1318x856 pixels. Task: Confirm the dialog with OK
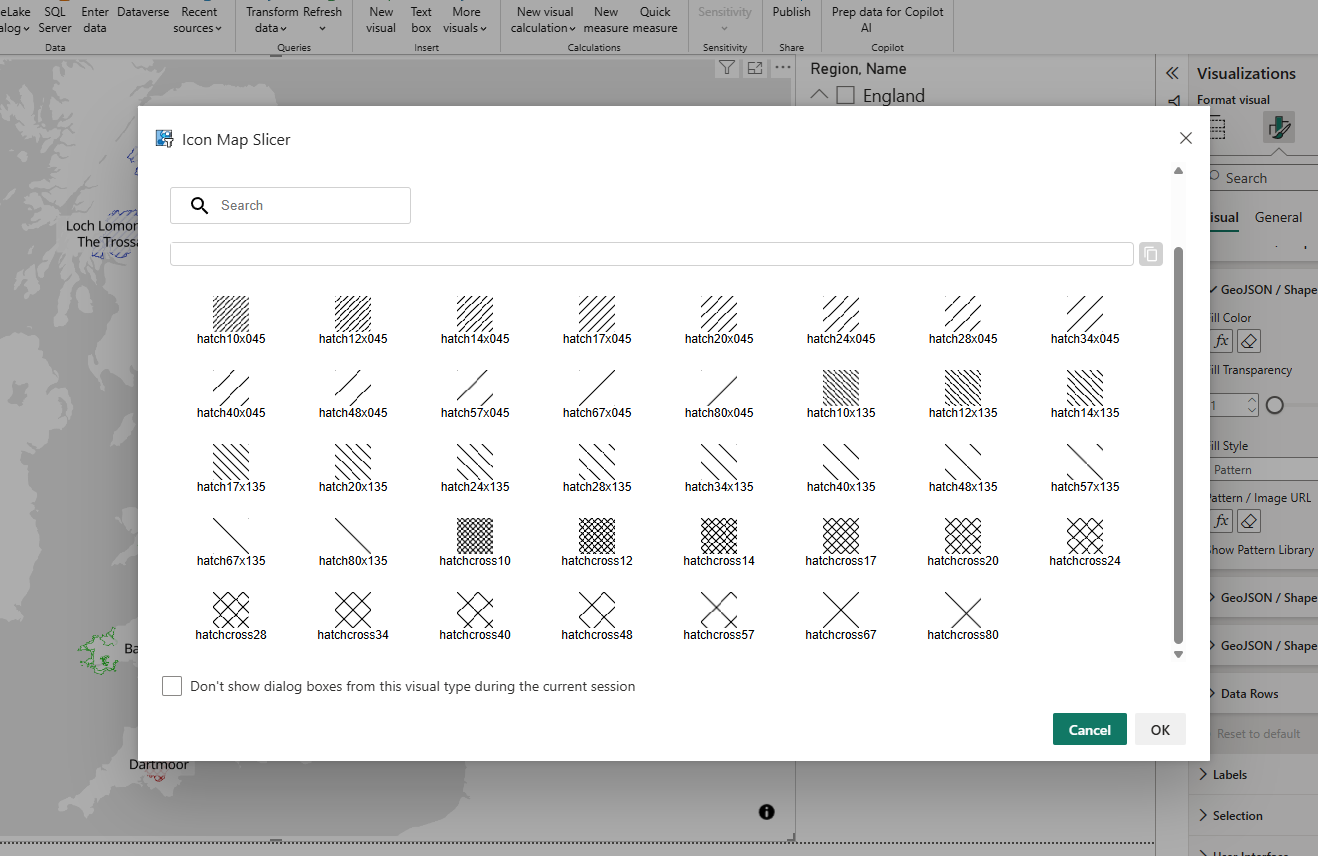[x=1160, y=729]
